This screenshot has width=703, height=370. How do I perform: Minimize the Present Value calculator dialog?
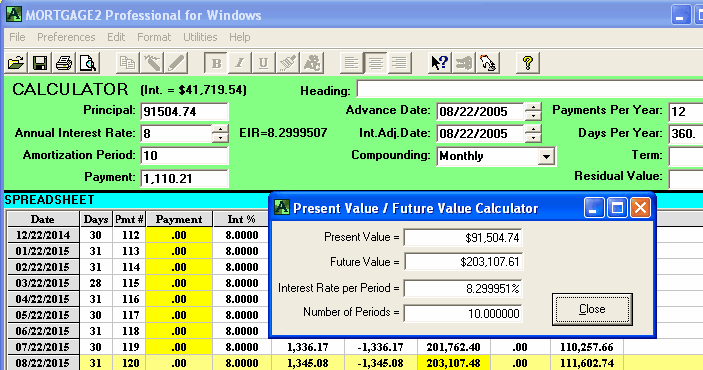[x=594, y=208]
